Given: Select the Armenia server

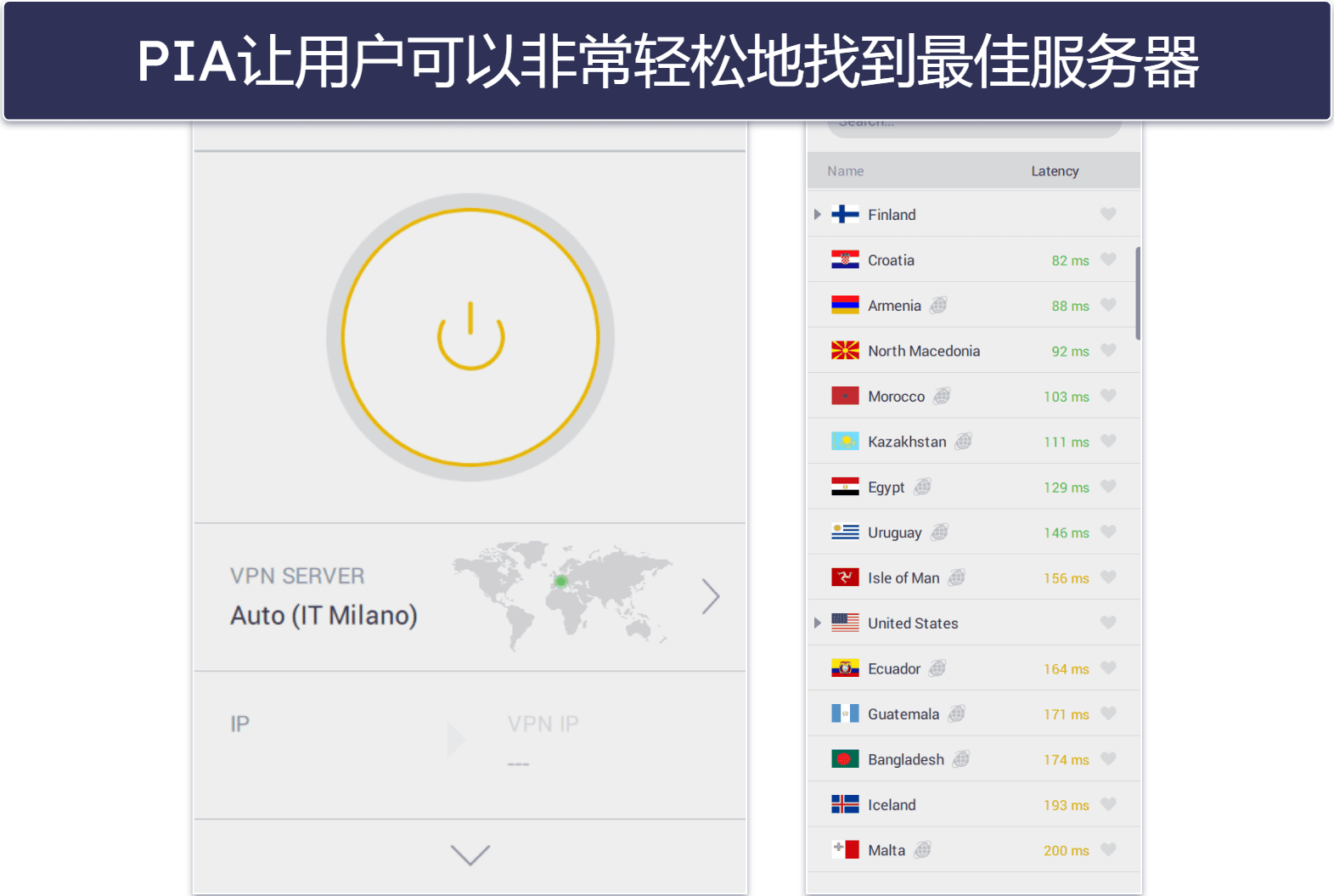Looking at the screenshot, I should pos(973,305).
